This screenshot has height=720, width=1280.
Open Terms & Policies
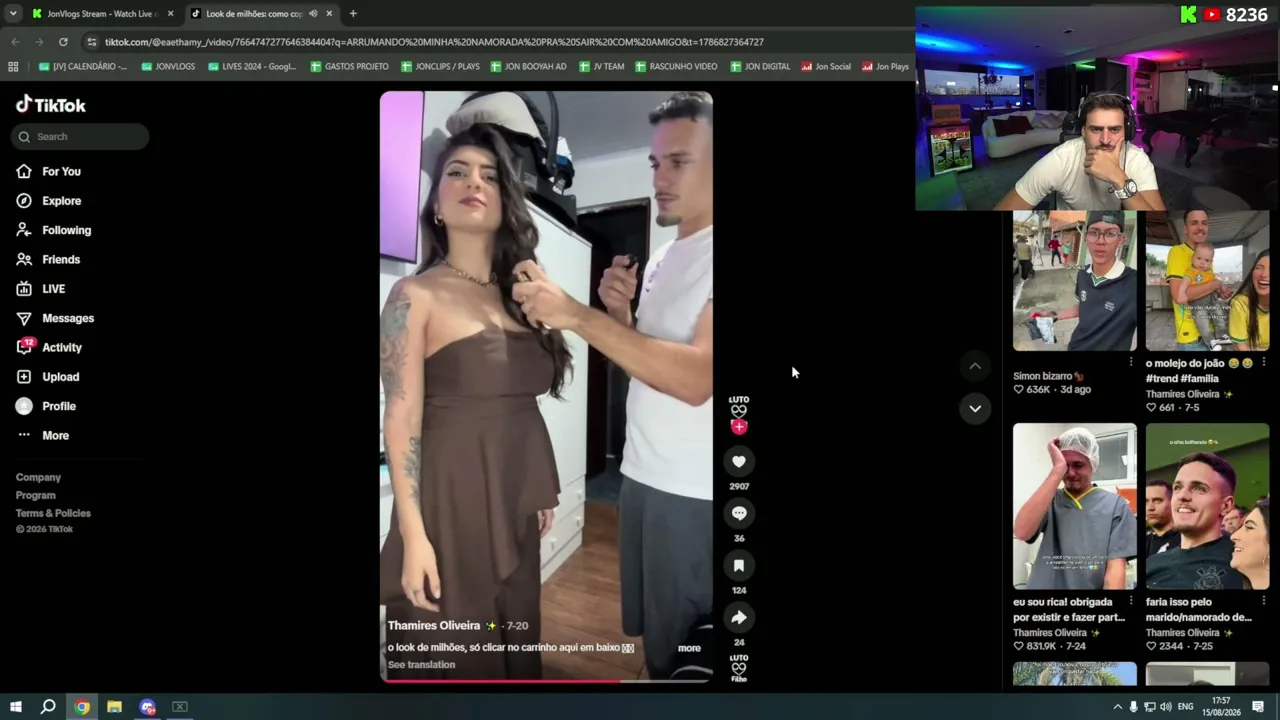pyautogui.click(x=53, y=513)
